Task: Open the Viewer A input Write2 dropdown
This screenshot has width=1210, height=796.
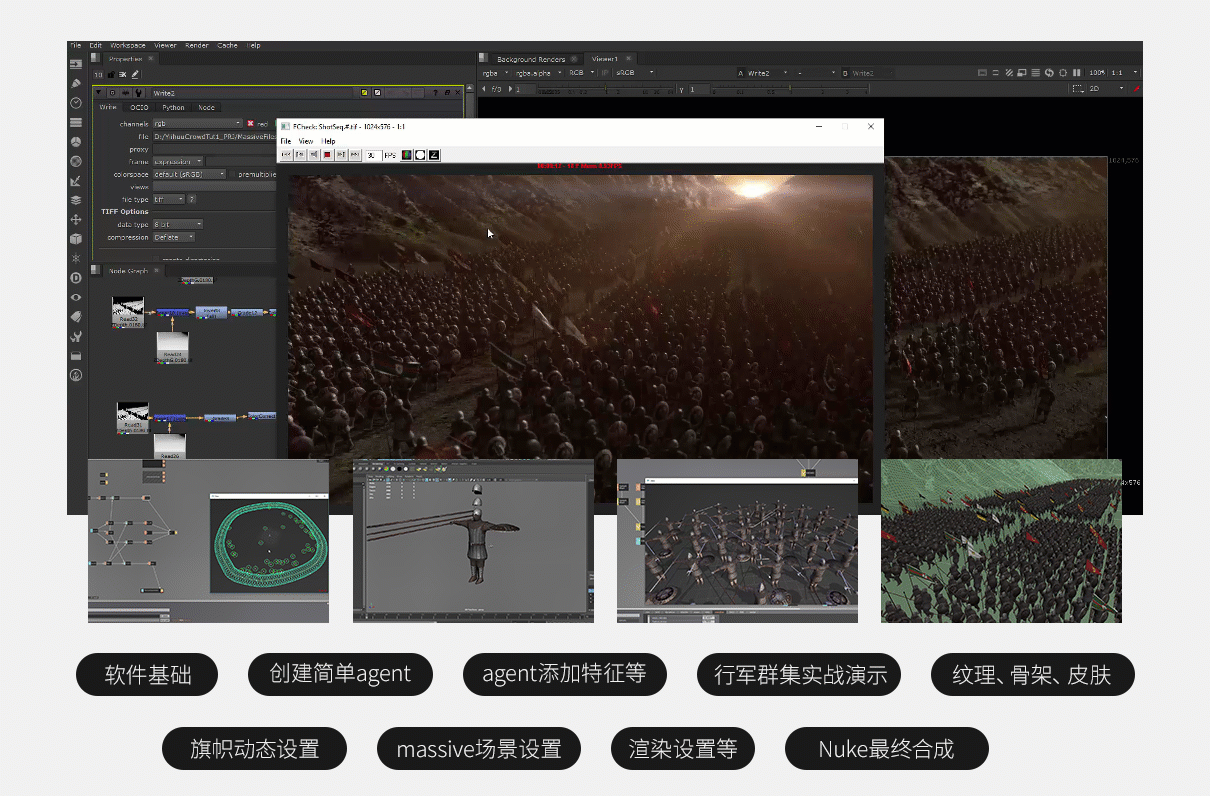Action: click(767, 73)
